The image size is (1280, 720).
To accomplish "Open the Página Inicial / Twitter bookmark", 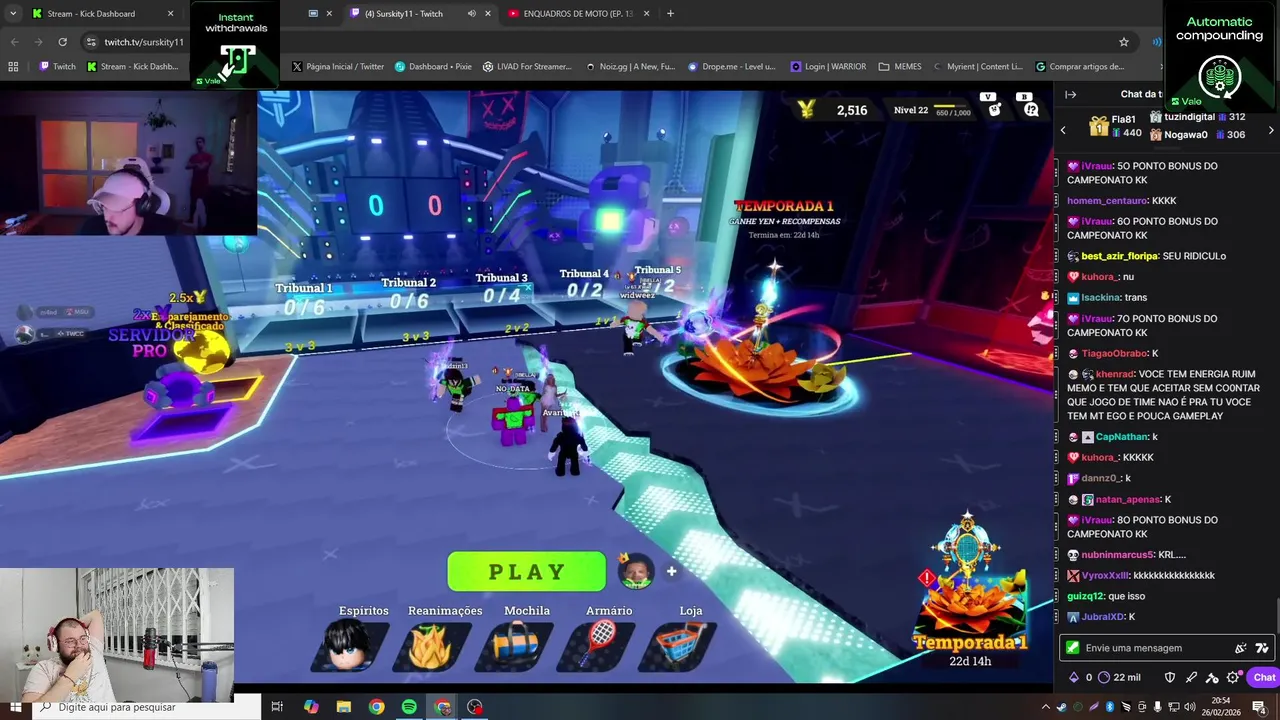I will pos(338,67).
